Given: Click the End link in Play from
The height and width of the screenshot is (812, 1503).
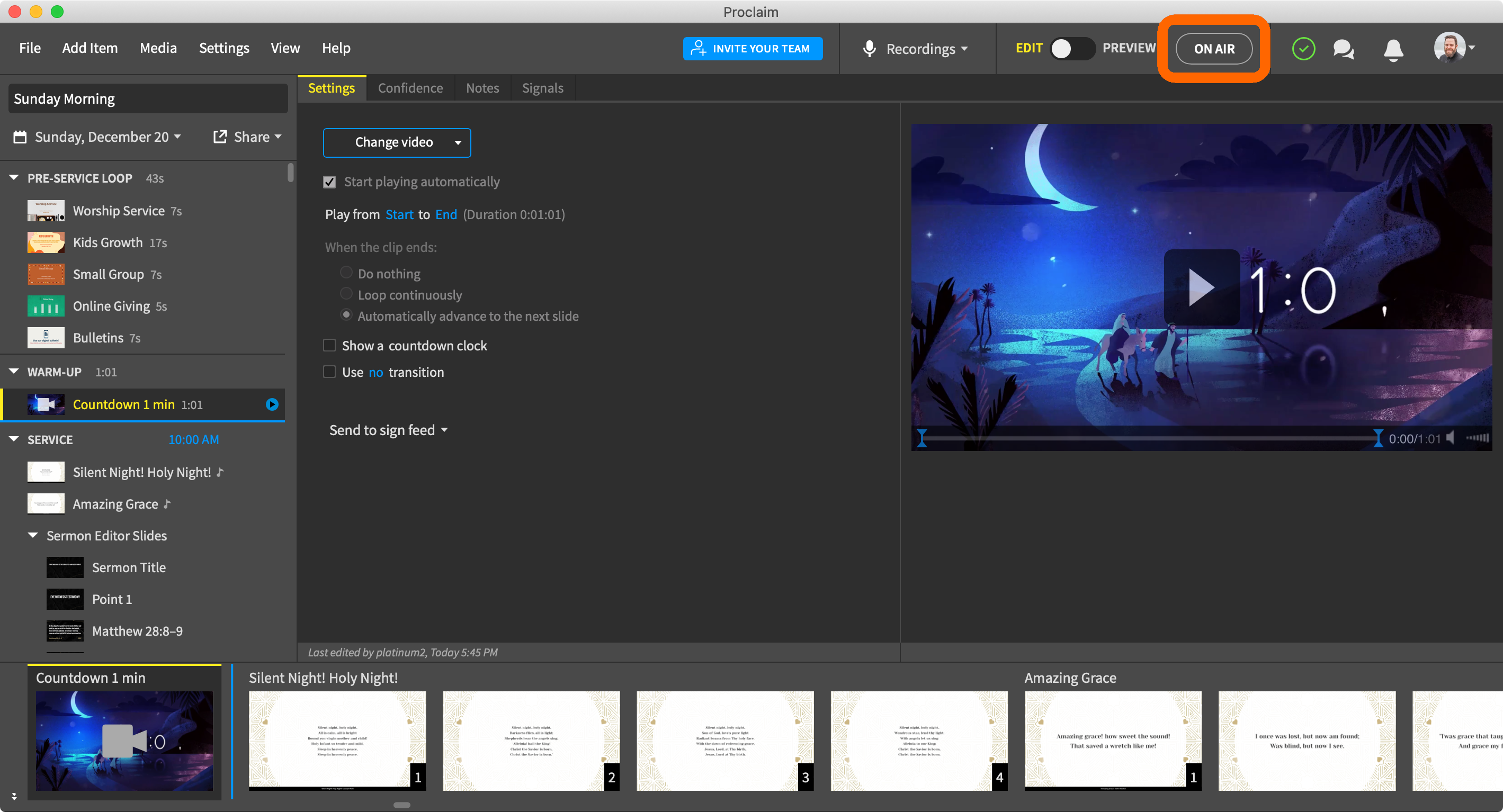Looking at the screenshot, I should (446, 215).
